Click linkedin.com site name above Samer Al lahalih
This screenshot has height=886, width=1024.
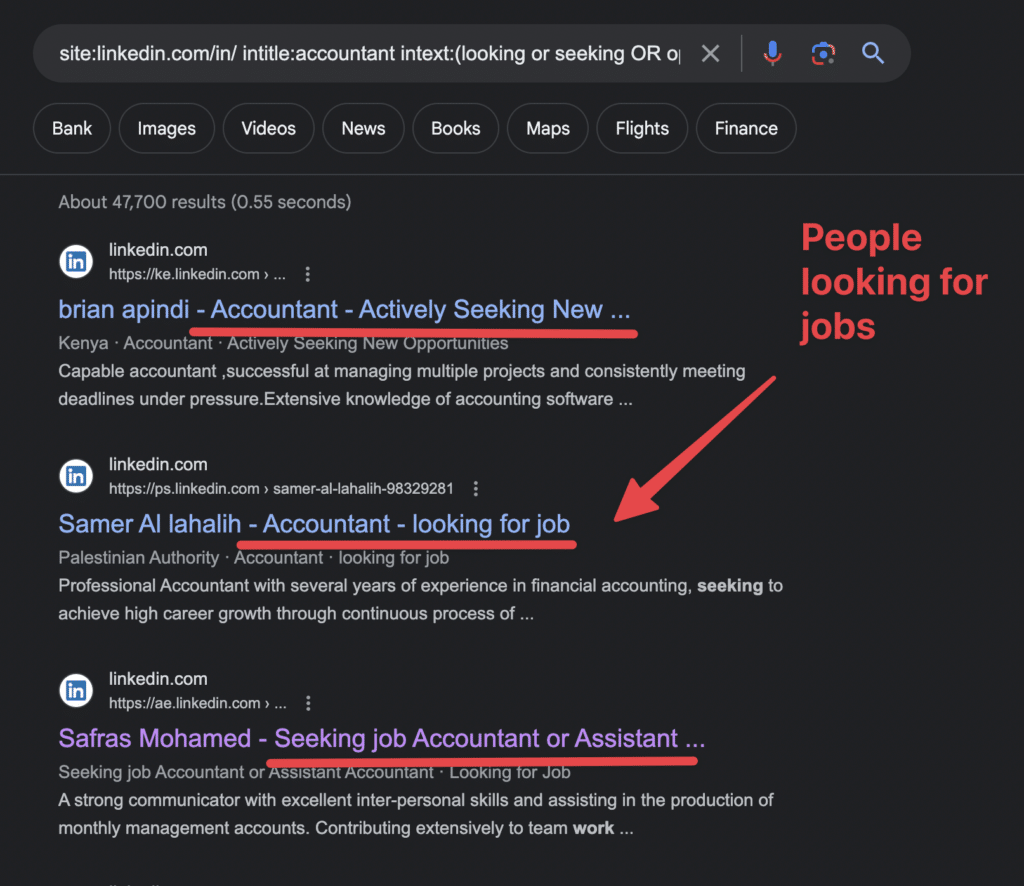pyautogui.click(x=158, y=464)
